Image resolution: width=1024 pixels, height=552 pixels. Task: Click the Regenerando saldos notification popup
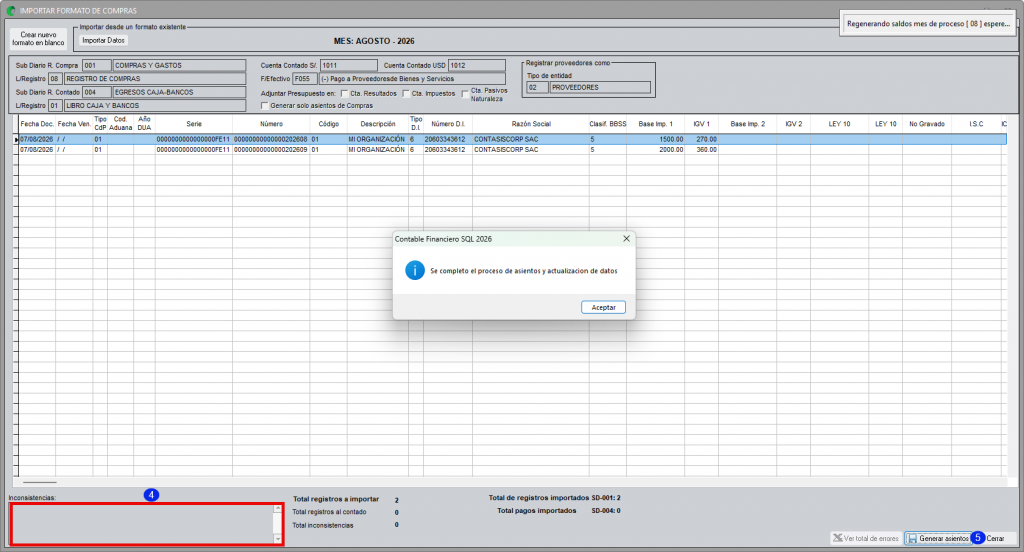(927, 24)
